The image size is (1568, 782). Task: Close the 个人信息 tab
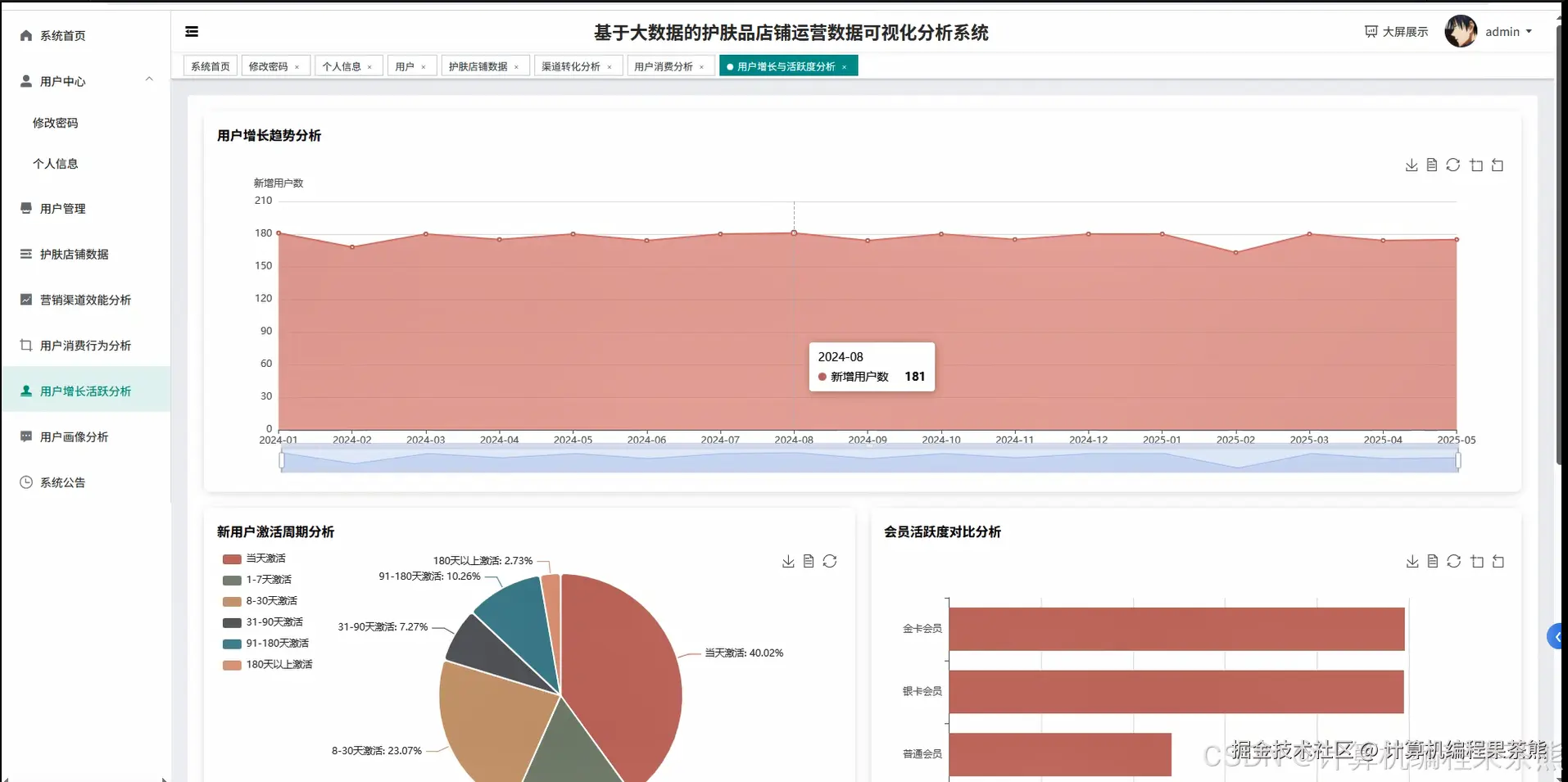pyautogui.click(x=369, y=67)
